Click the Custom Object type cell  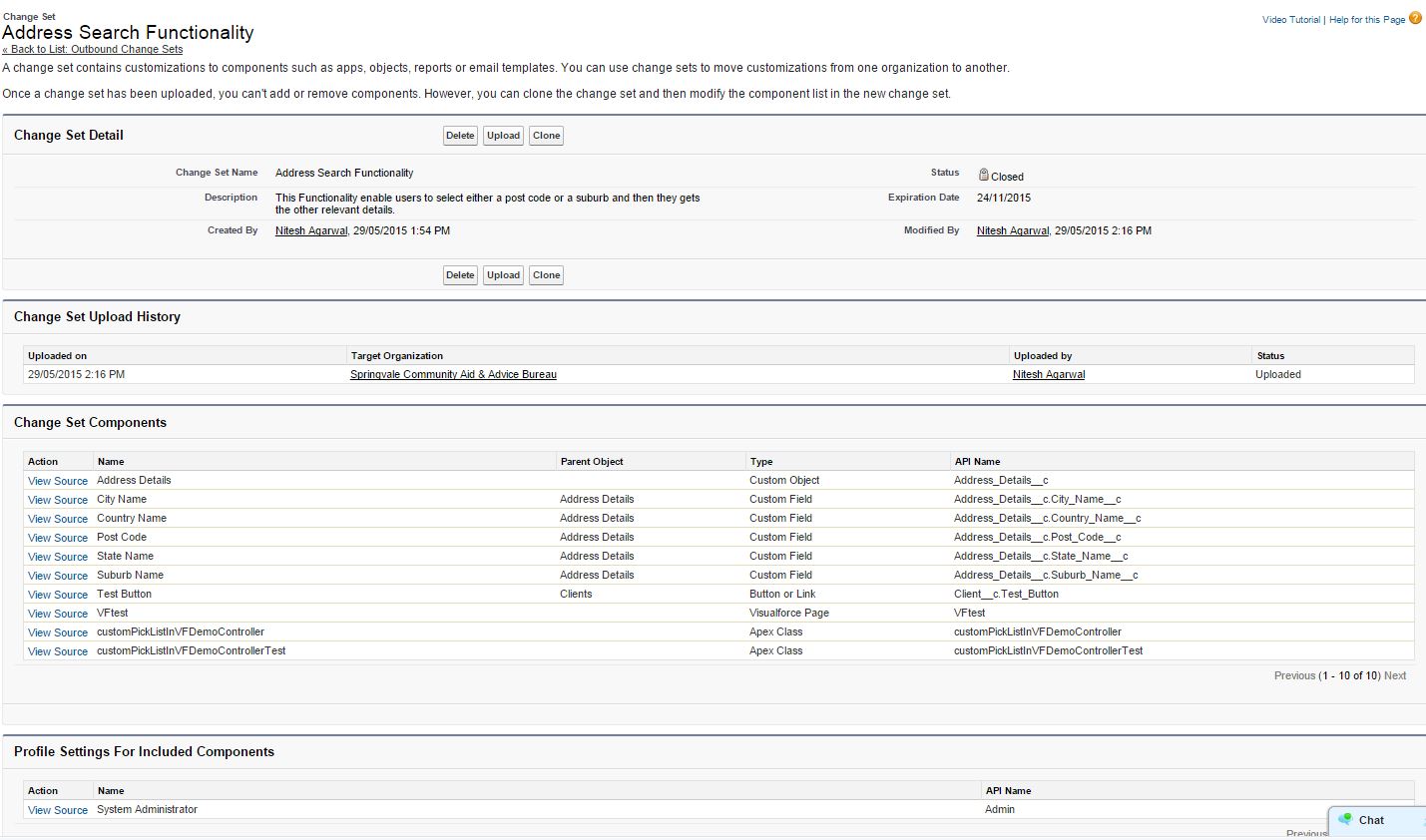[784, 480]
